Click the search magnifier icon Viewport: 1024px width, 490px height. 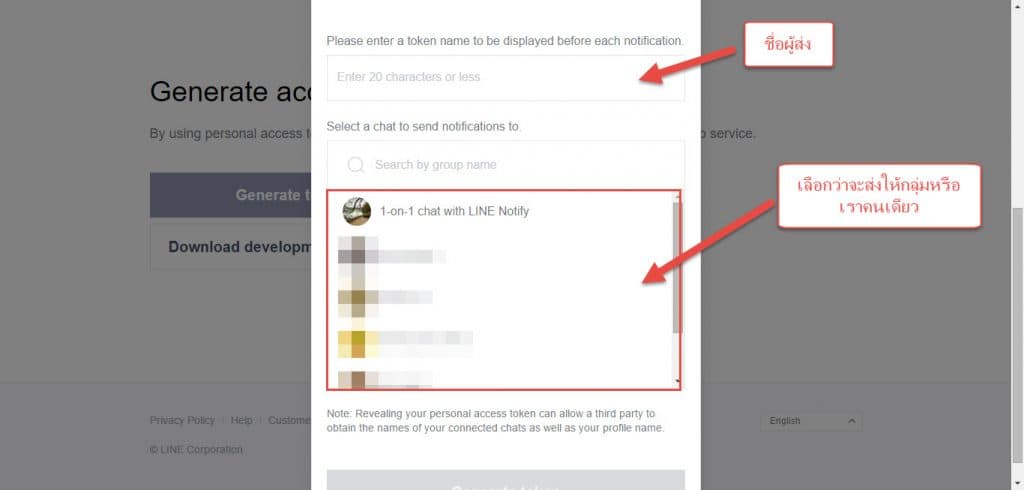coord(356,165)
